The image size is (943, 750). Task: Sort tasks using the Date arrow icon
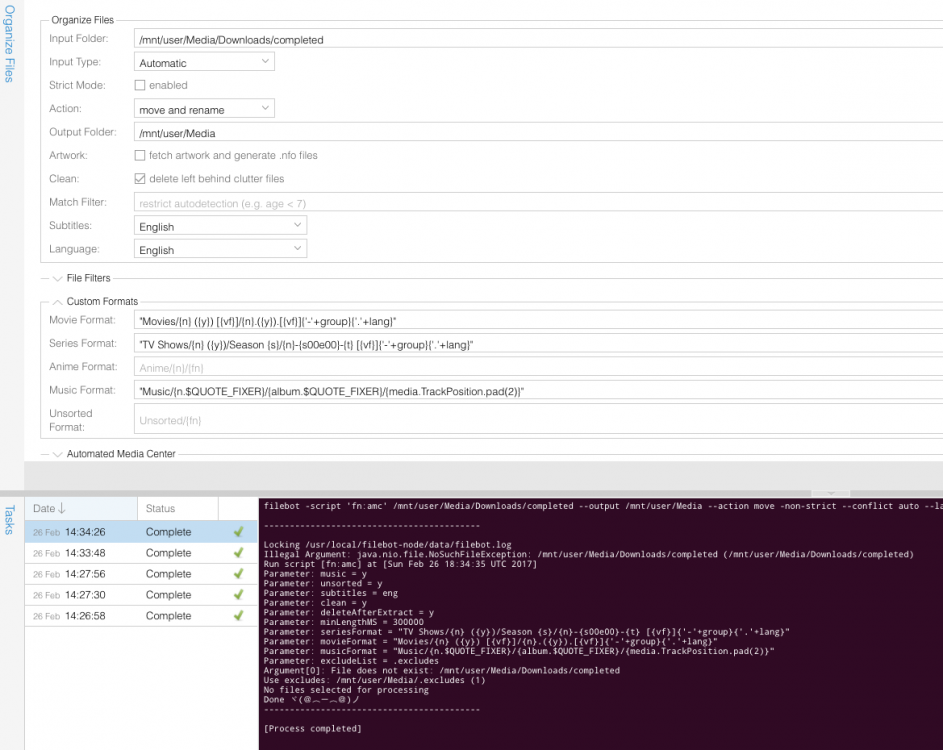62,509
